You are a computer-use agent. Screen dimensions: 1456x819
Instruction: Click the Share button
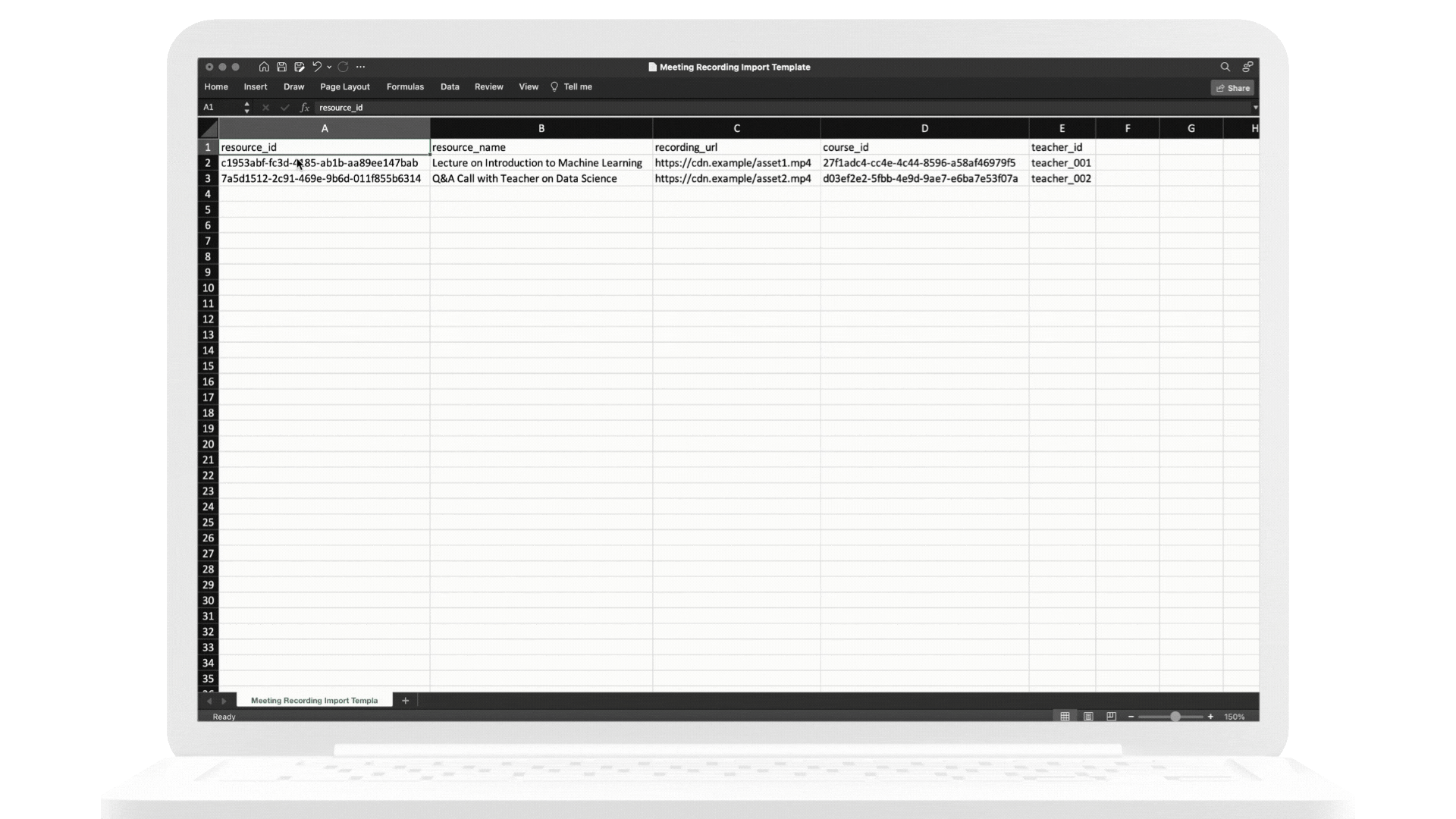click(x=1232, y=88)
